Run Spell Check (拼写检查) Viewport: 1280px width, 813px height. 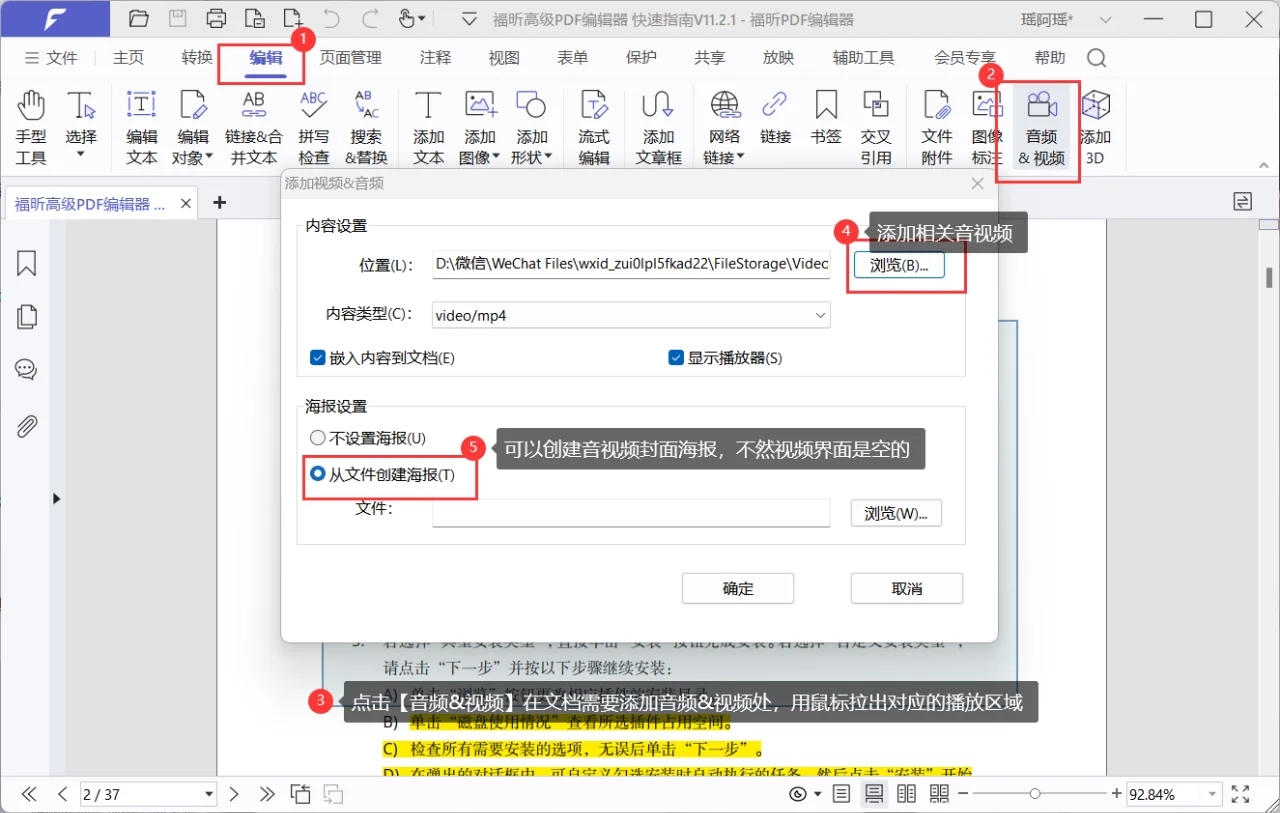point(313,127)
